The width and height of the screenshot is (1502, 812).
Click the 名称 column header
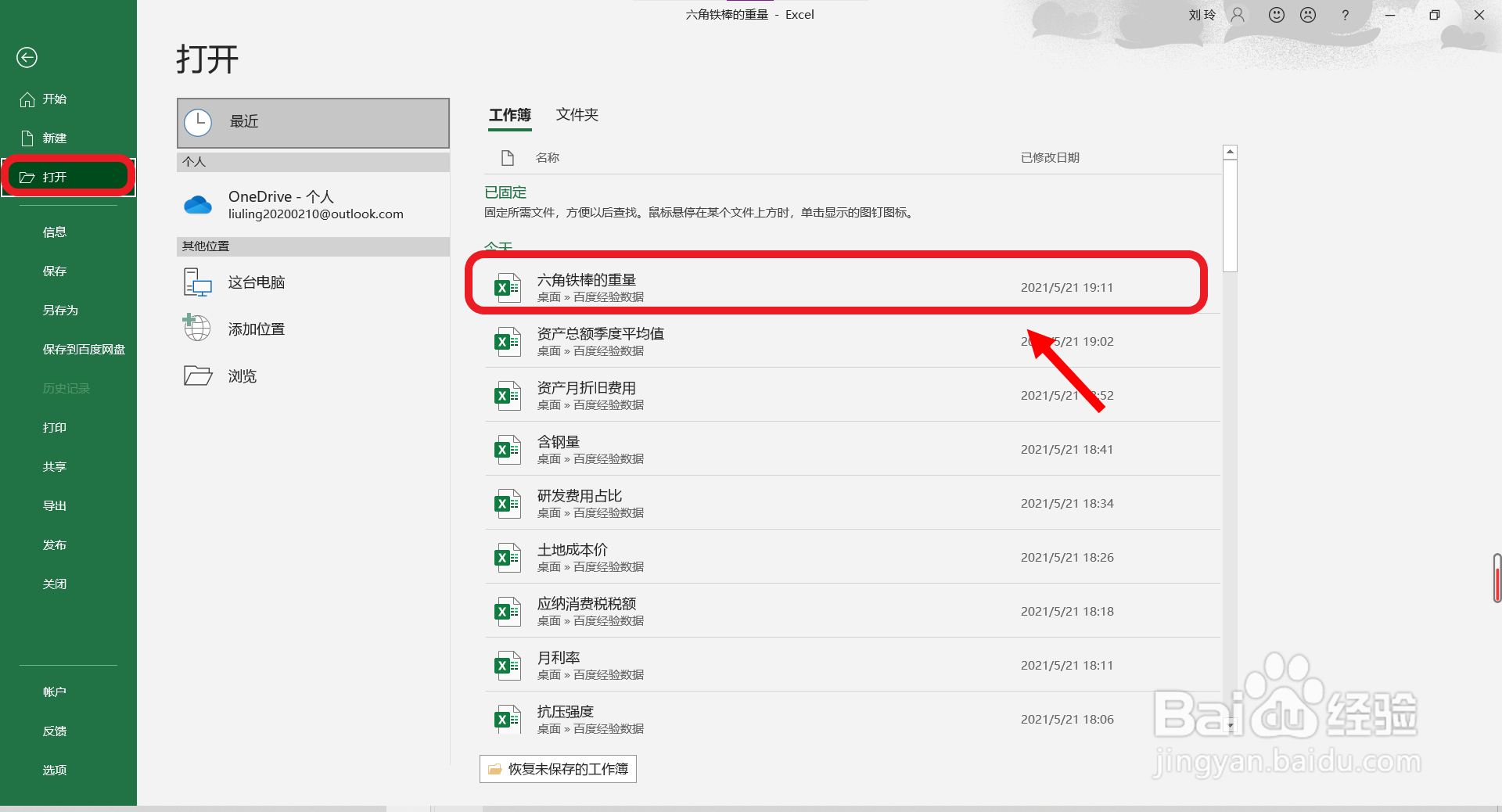(547, 157)
